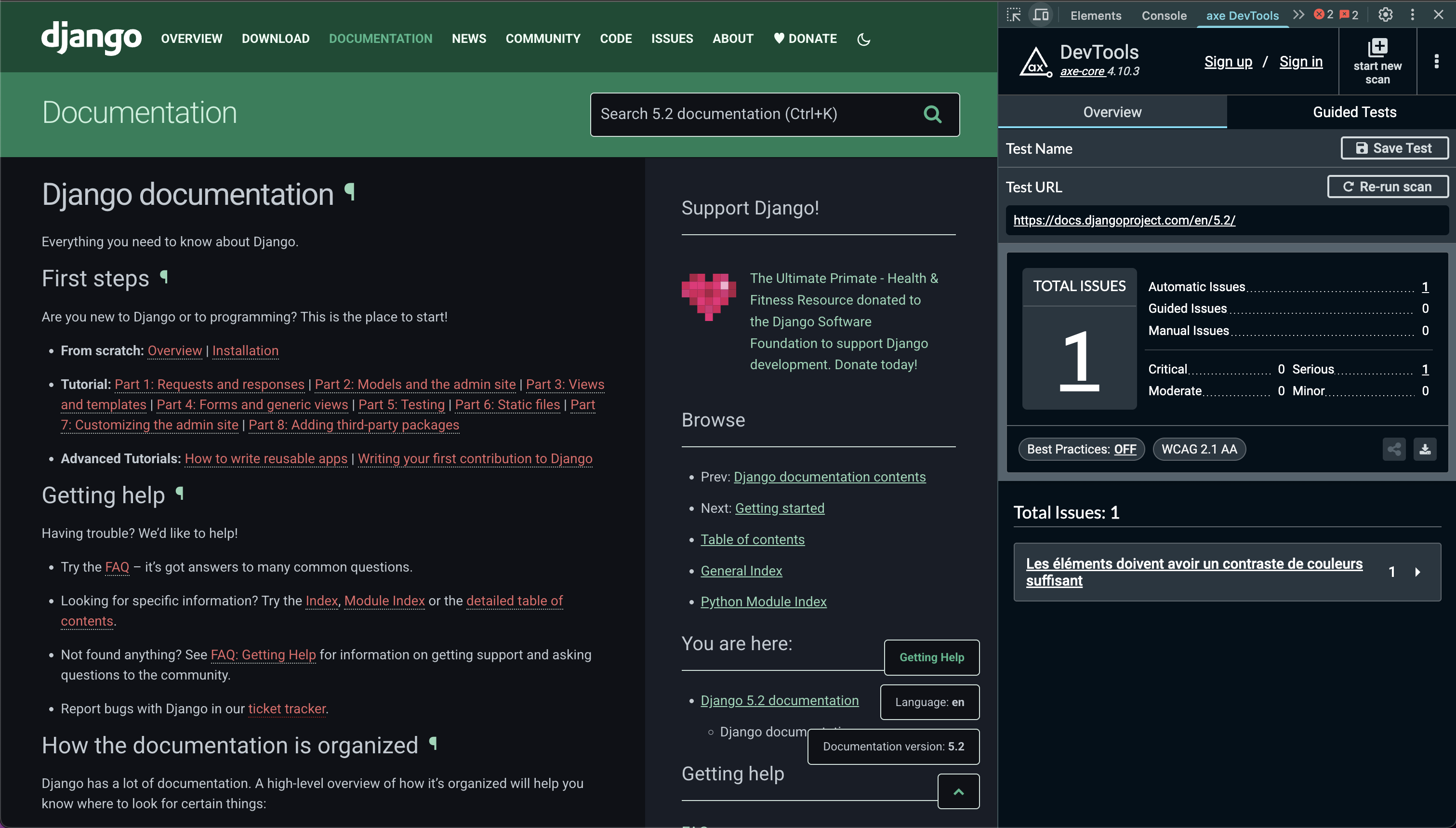The image size is (1456, 828).
Task: Open the Getting started next link
Action: pos(780,508)
